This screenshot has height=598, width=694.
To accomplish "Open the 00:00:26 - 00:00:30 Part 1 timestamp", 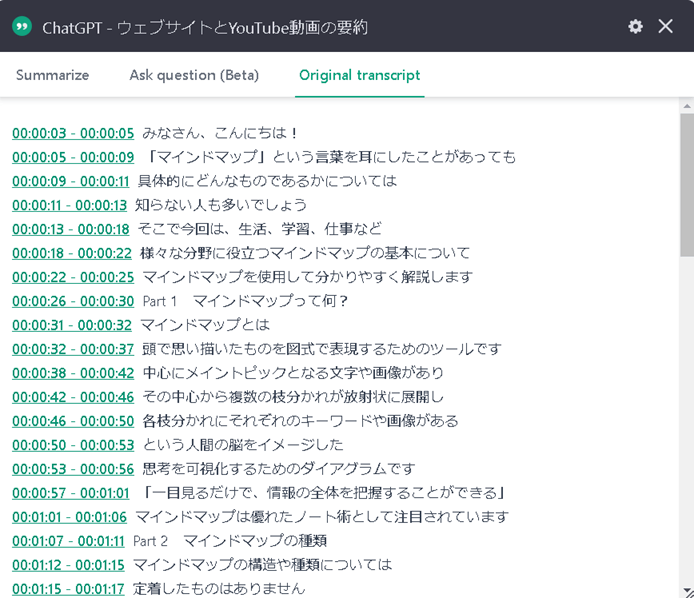I will [x=73, y=301].
